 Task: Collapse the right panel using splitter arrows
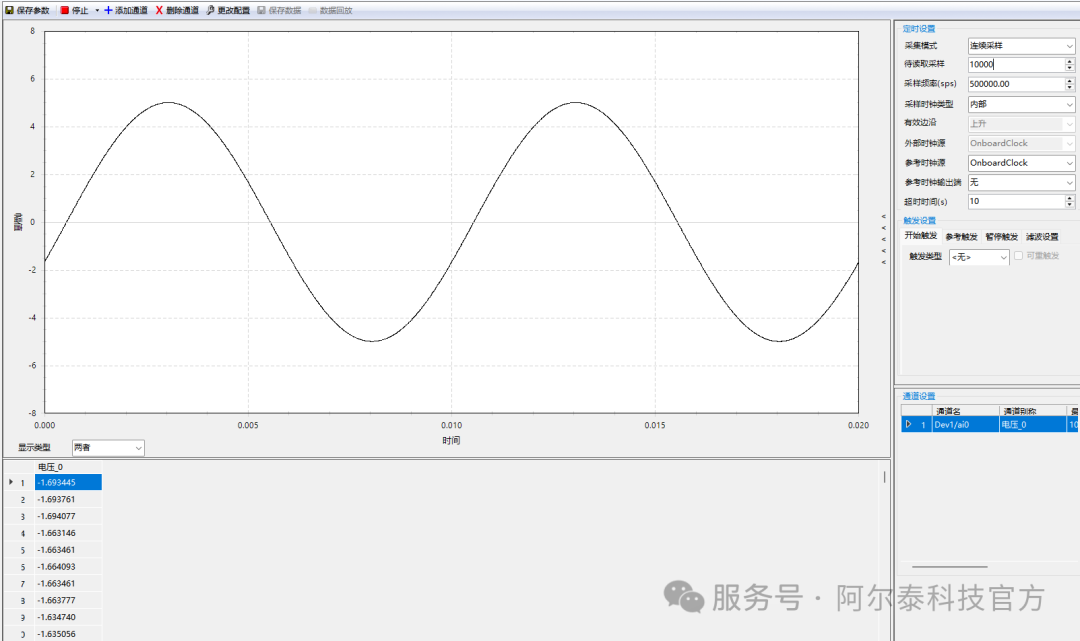tap(883, 239)
